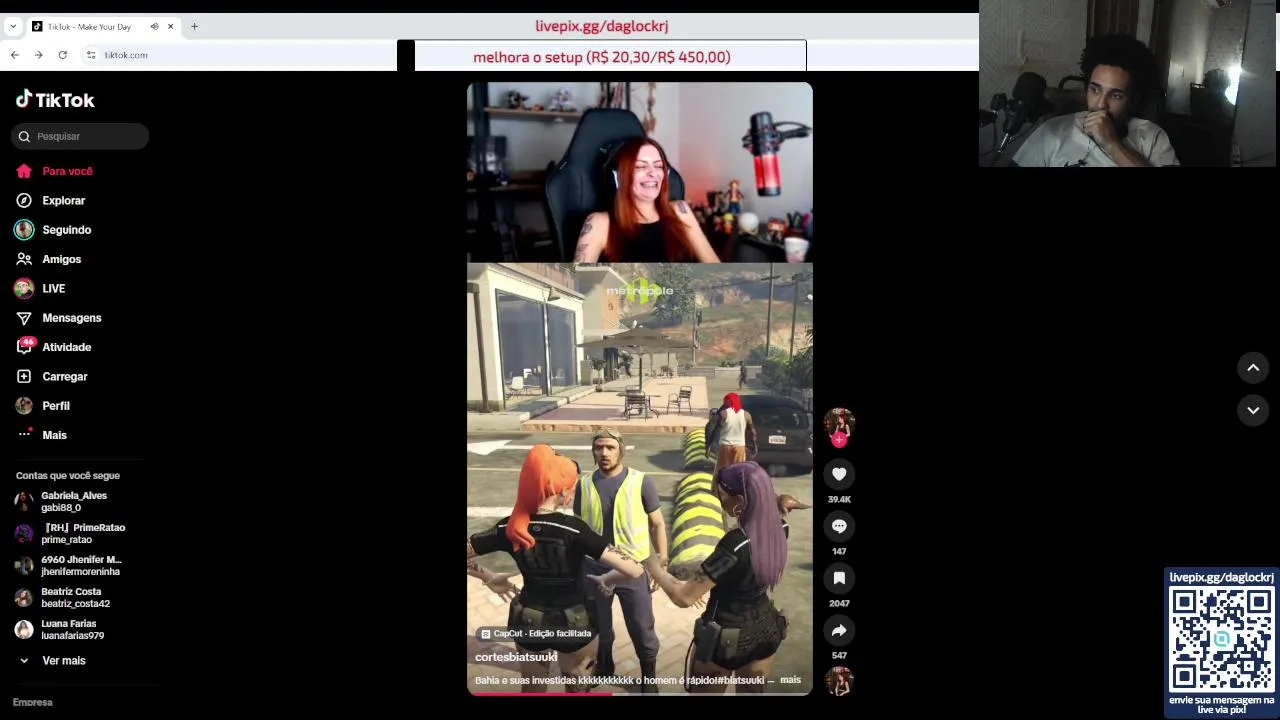Open the LIVE section

pyautogui.click(x=41, y=288)
